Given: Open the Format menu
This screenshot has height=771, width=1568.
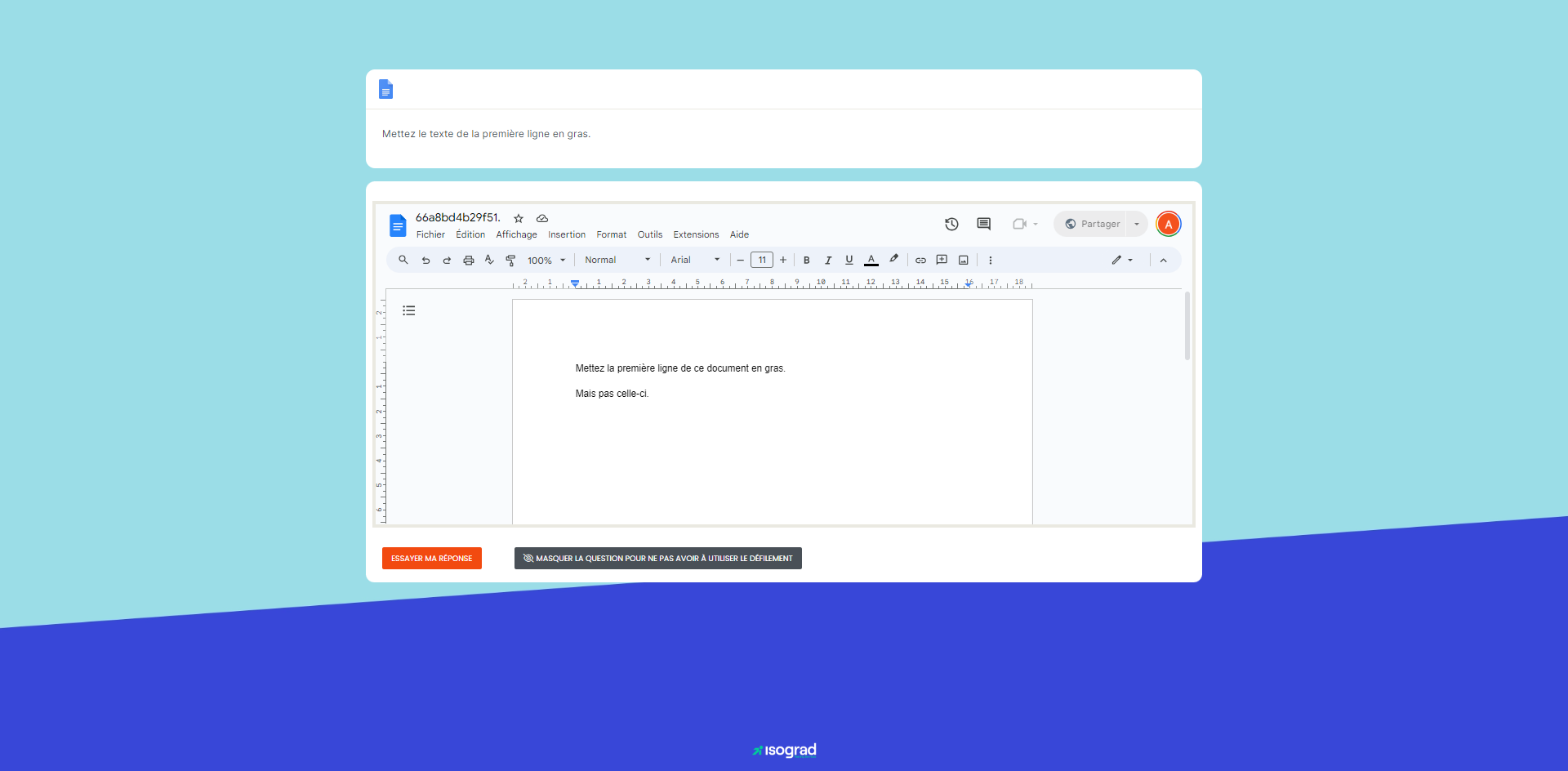Looking at the screenshot, I should point(611,234).
